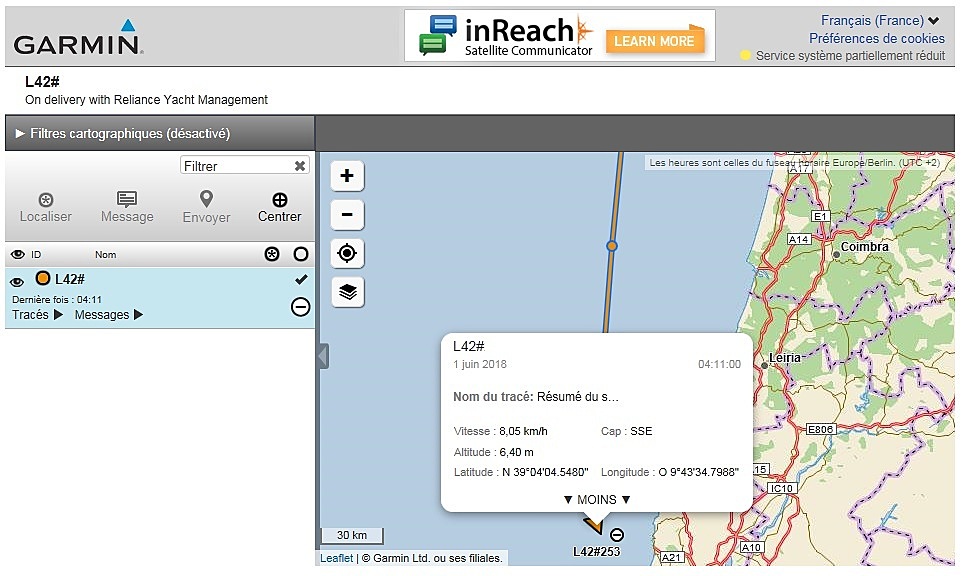Click the popup latitude value N 39°04'04.5480"
965x576 pixels.
pos(545,472)
